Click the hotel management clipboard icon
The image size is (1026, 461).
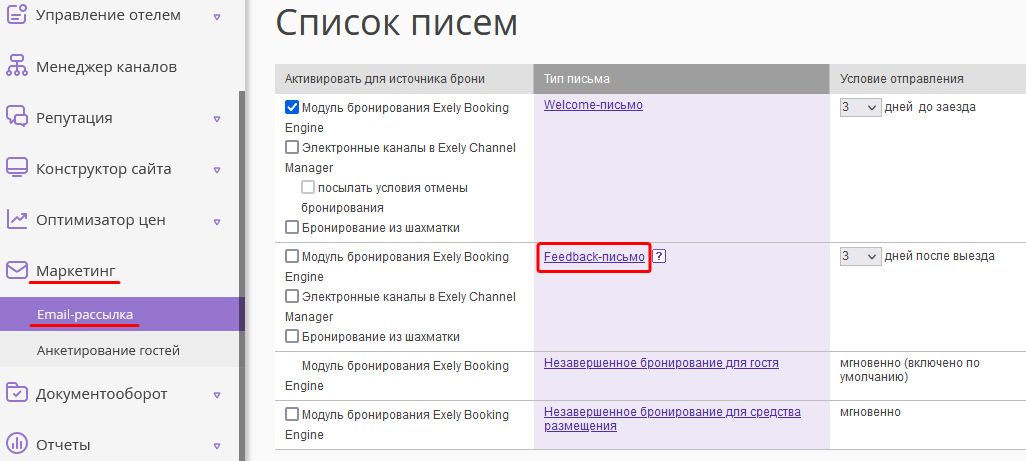coord(17,14)
